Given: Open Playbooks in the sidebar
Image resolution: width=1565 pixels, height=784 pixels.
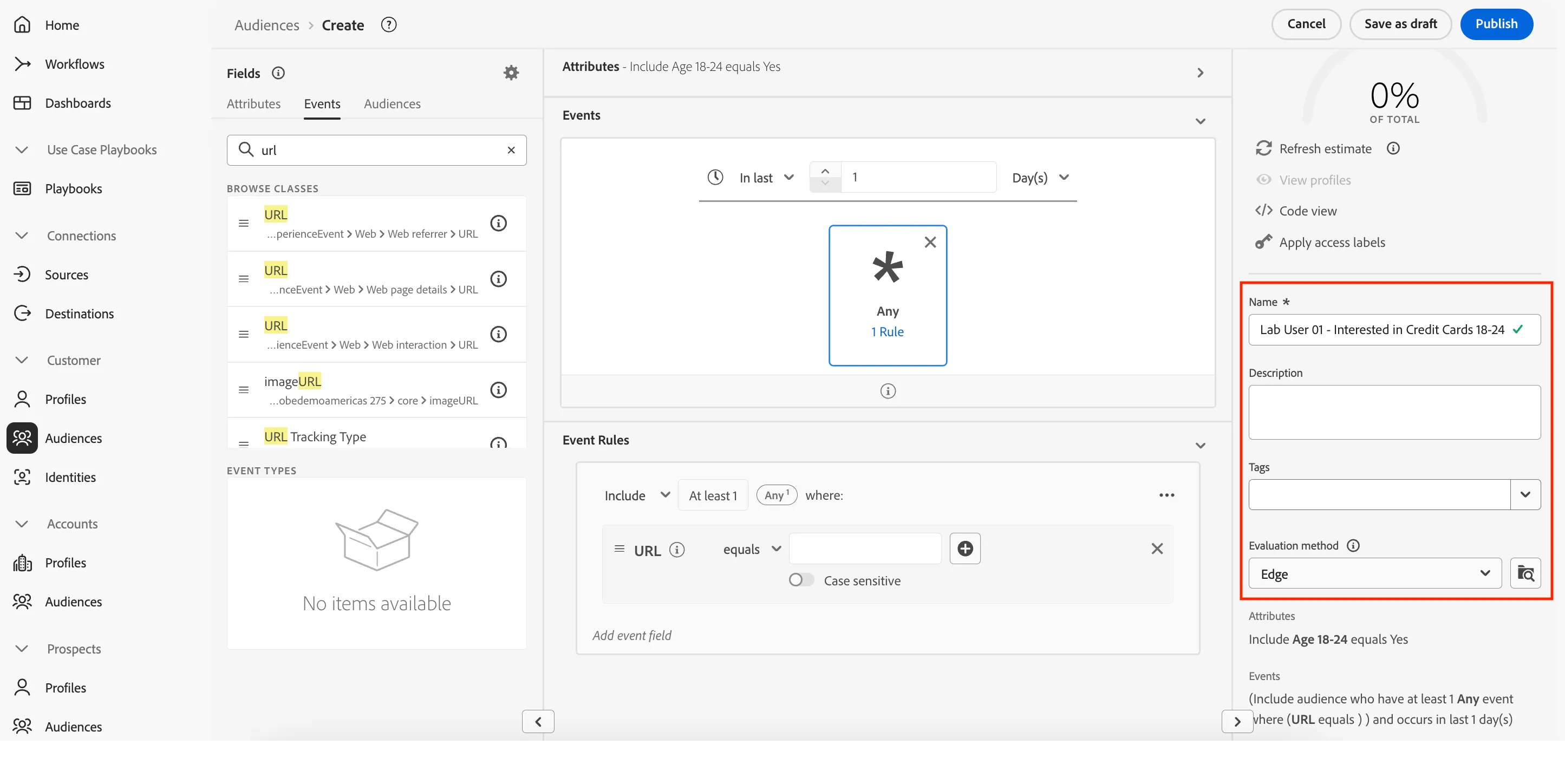Looking at the screenshot, I should 58,188.
